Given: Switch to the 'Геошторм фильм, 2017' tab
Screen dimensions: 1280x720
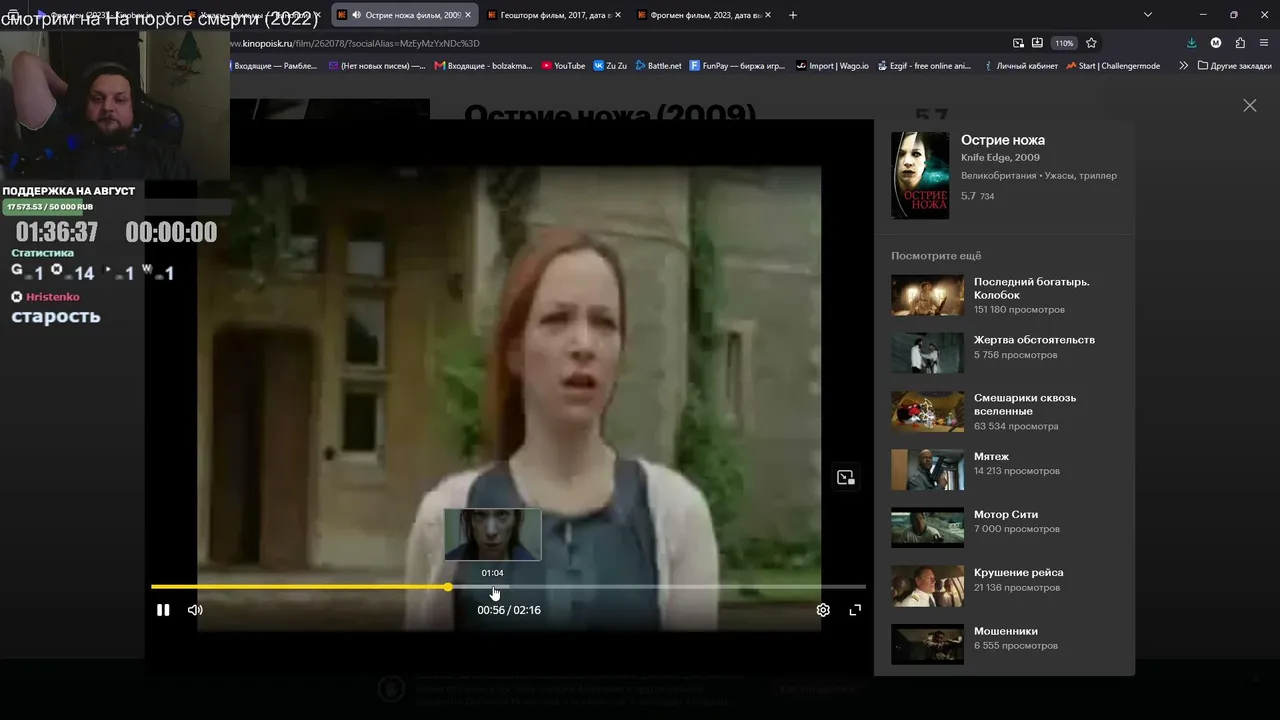Looking at the screenshot, I should [553, 15].
